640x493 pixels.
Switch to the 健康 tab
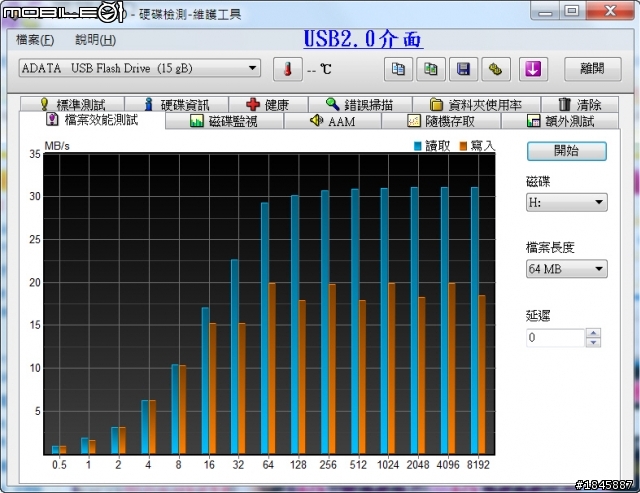tap(268, 105)
